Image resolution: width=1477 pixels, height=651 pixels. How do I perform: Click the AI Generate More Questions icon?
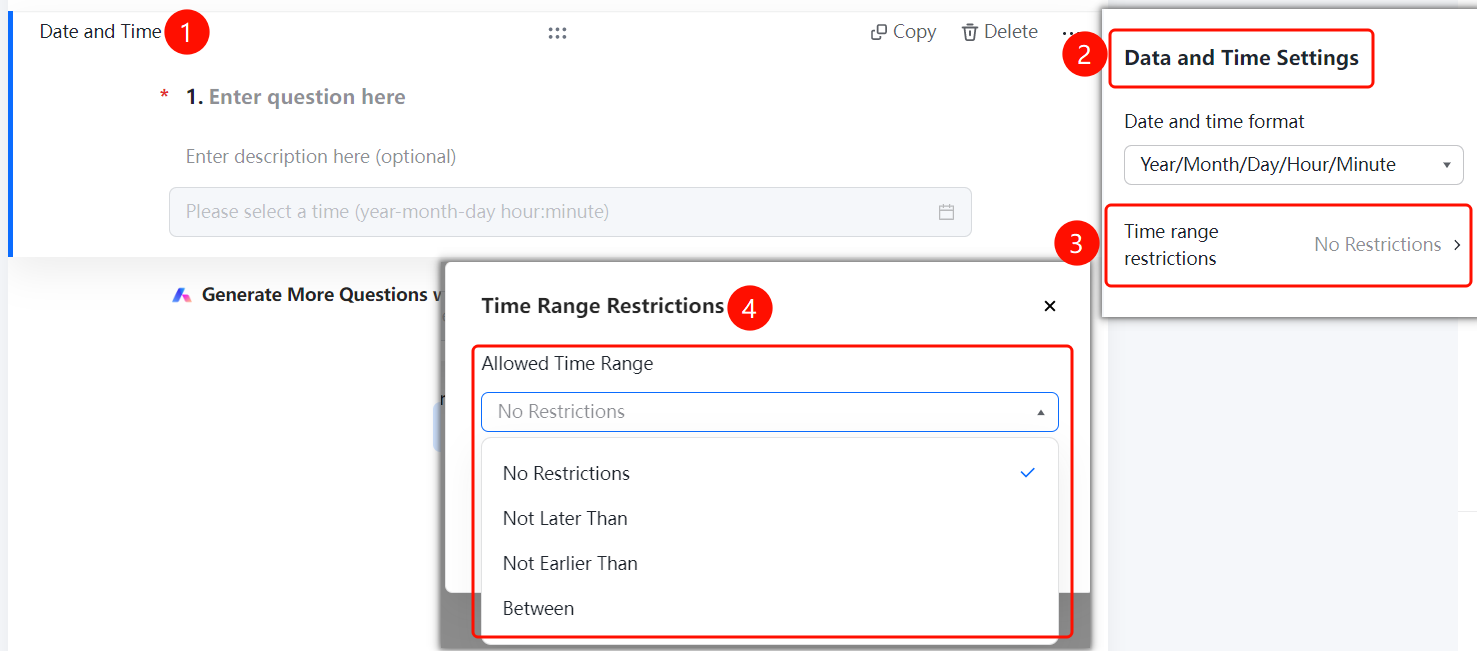point(181,295)
